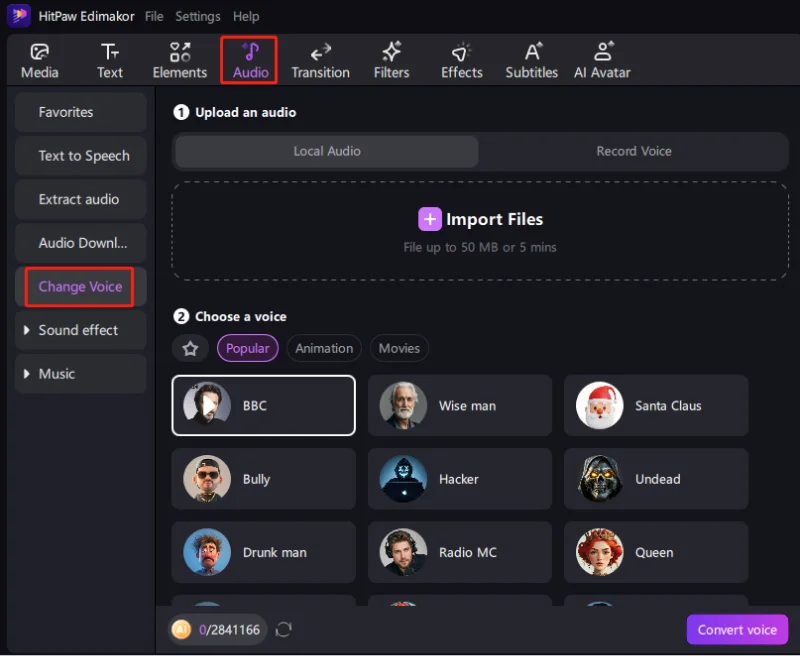Select the Animation voice filter

(323, 348)
